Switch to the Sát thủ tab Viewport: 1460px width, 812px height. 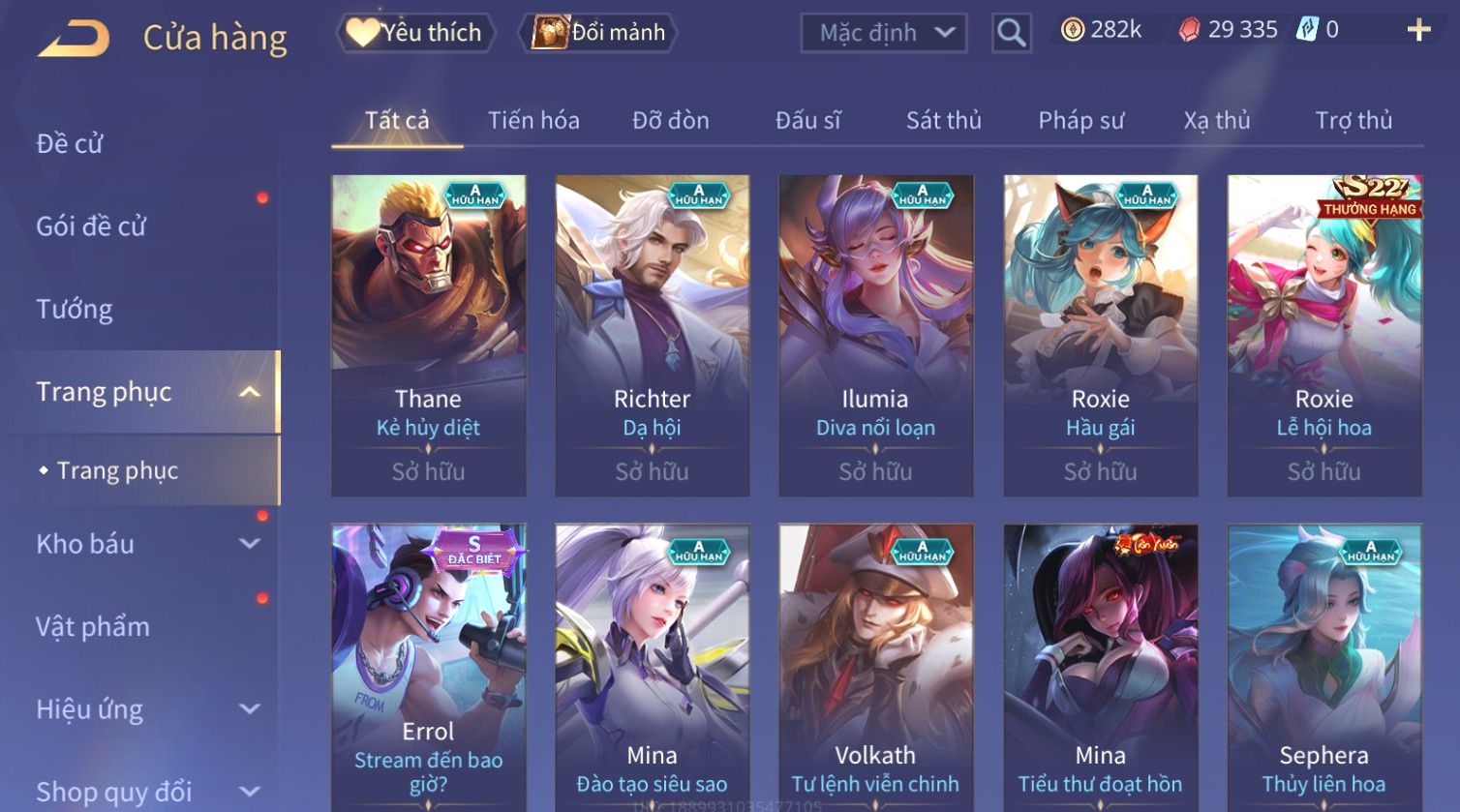click(x=944, y=120)
